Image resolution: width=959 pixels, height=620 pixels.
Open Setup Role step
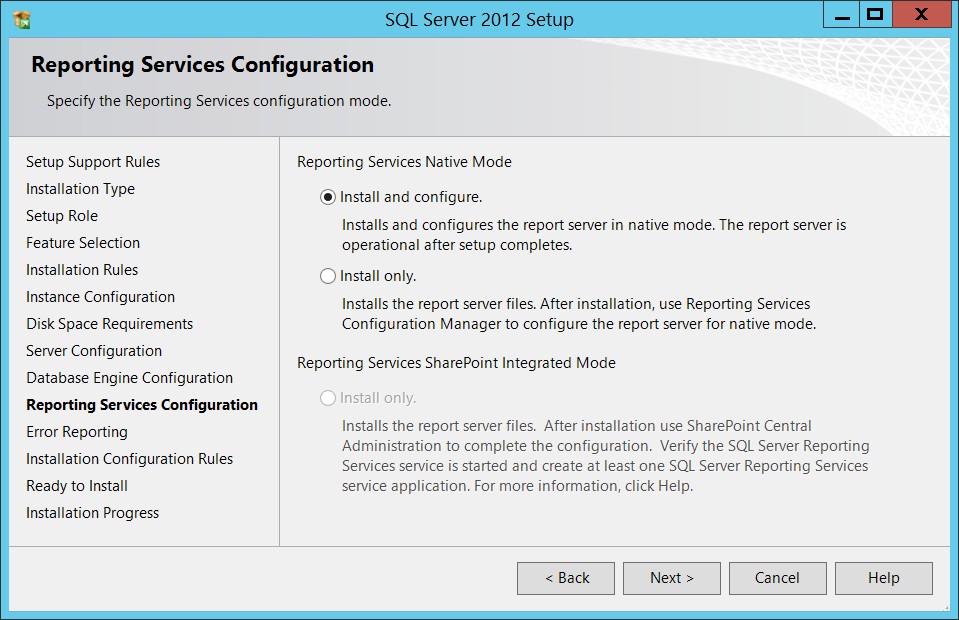pyautogui.click(x=62, y=216)
